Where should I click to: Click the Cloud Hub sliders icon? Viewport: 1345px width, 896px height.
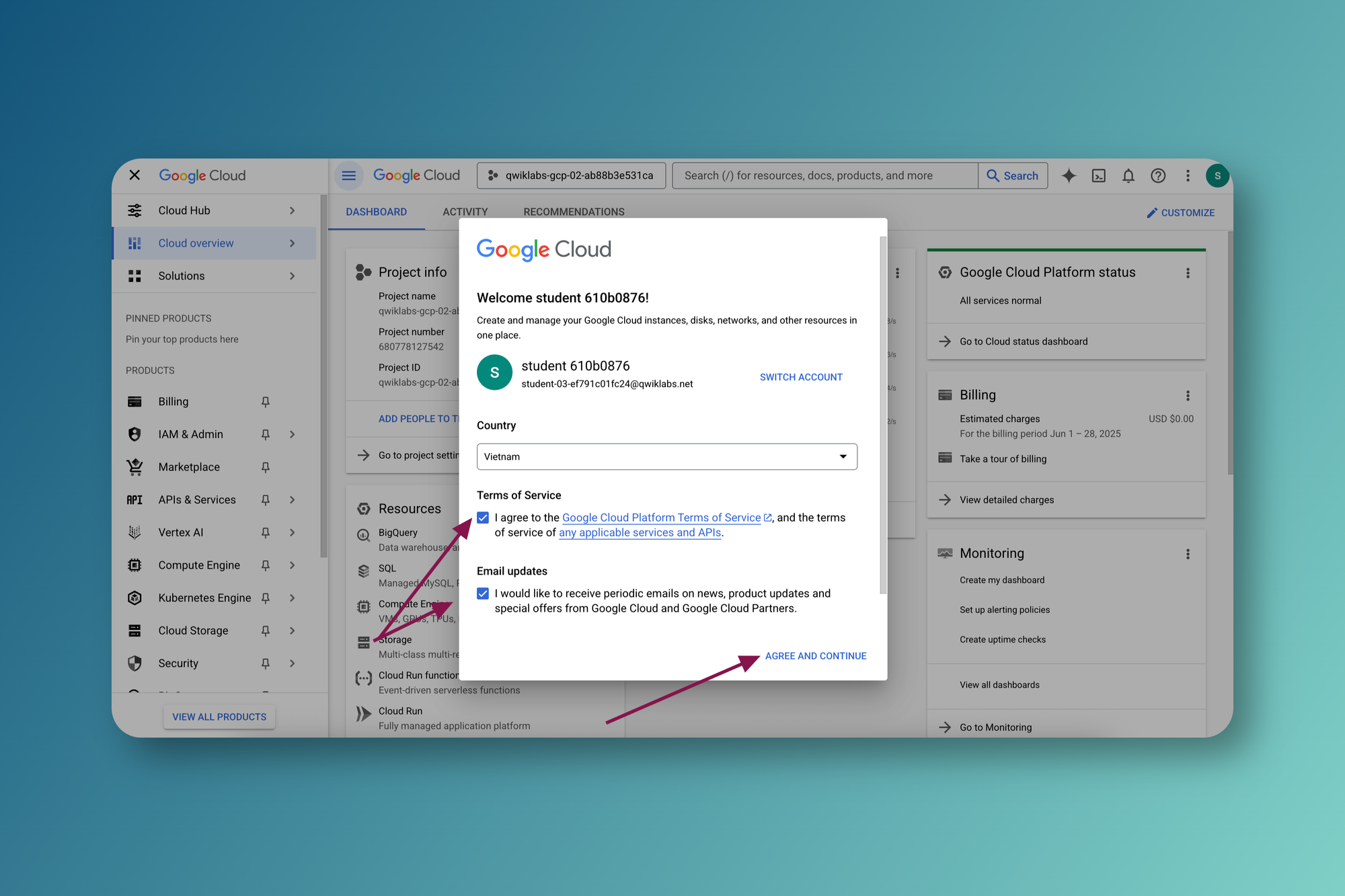(x=134, y=210)
